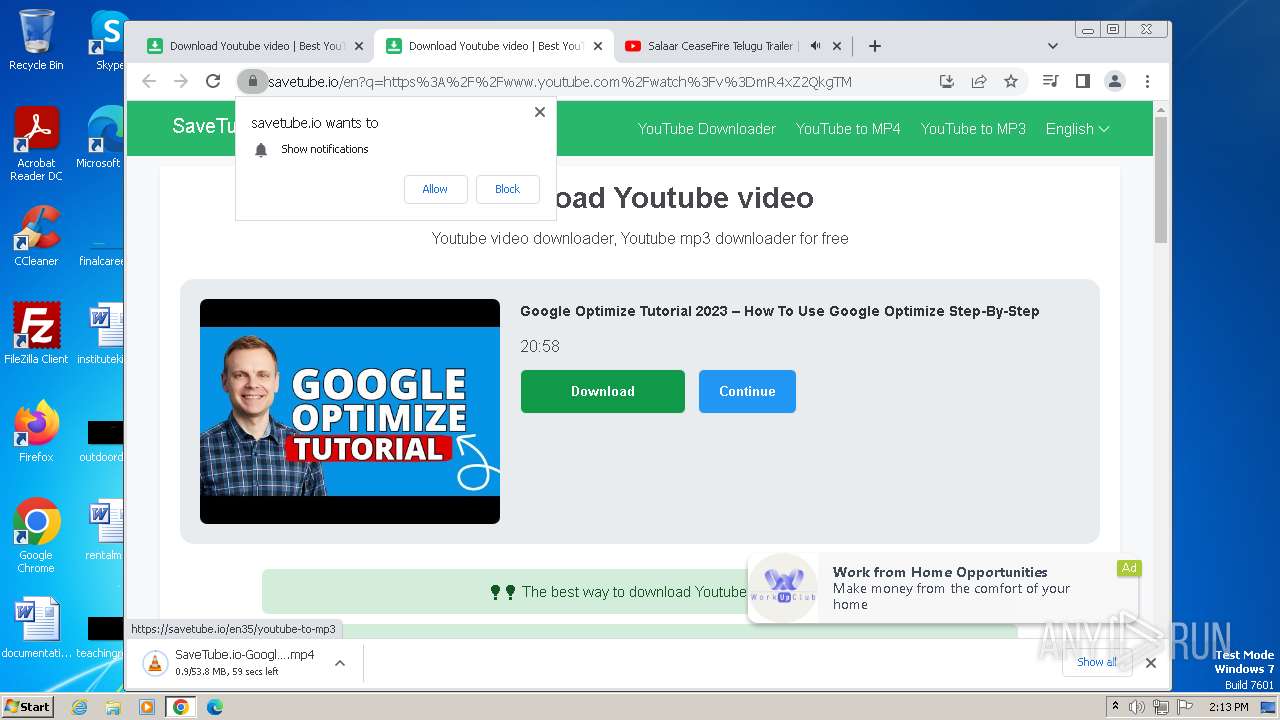Click the install/download page icon in address bar
Viewport: 1280px width, 720px height.
(x=946, y=81)
